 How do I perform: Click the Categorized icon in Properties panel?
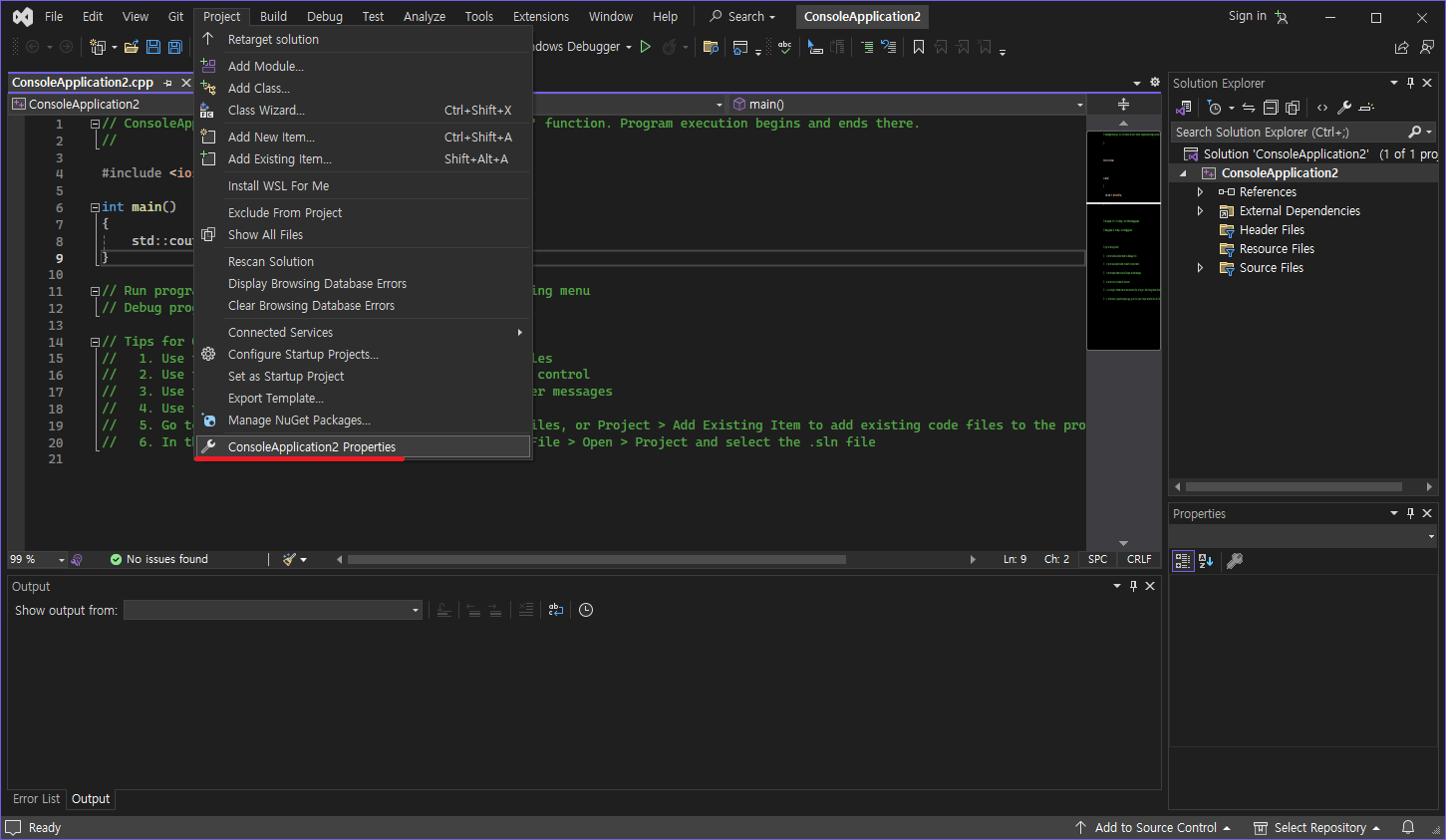[1183, 561]
